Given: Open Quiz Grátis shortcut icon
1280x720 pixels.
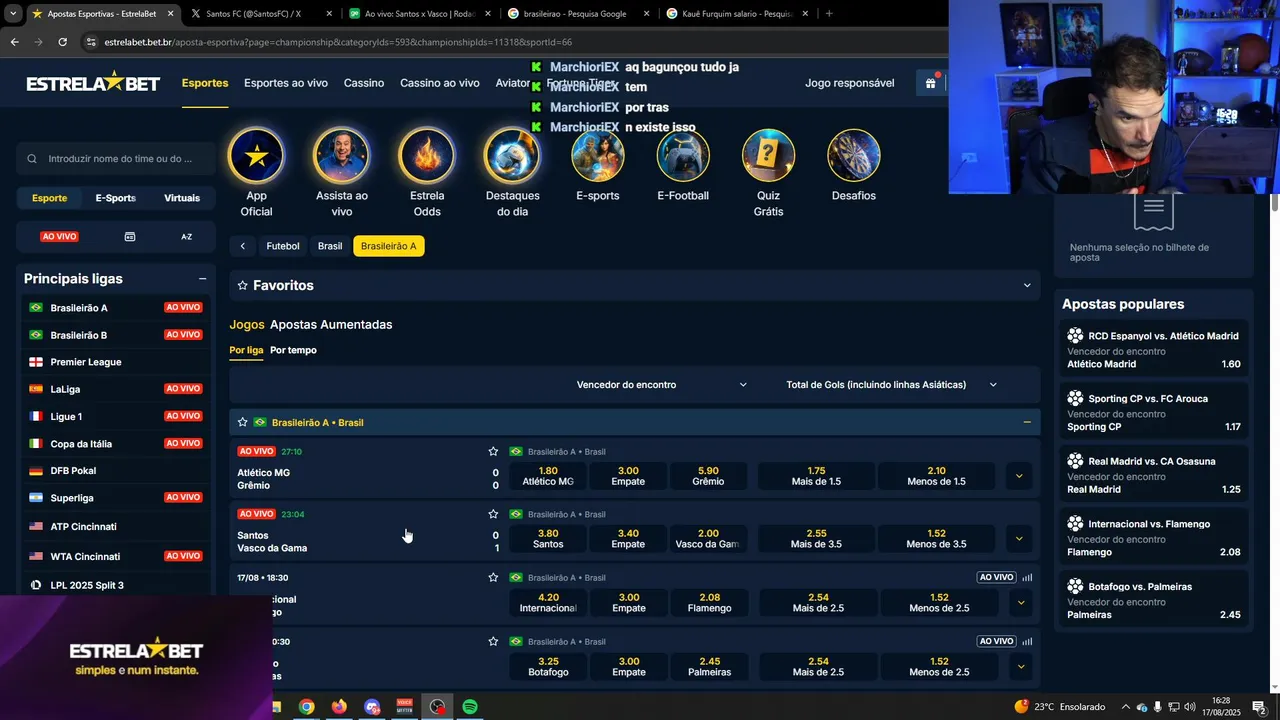Looking at the screenshot, I should pyautogui.click(x=768, y=156).
